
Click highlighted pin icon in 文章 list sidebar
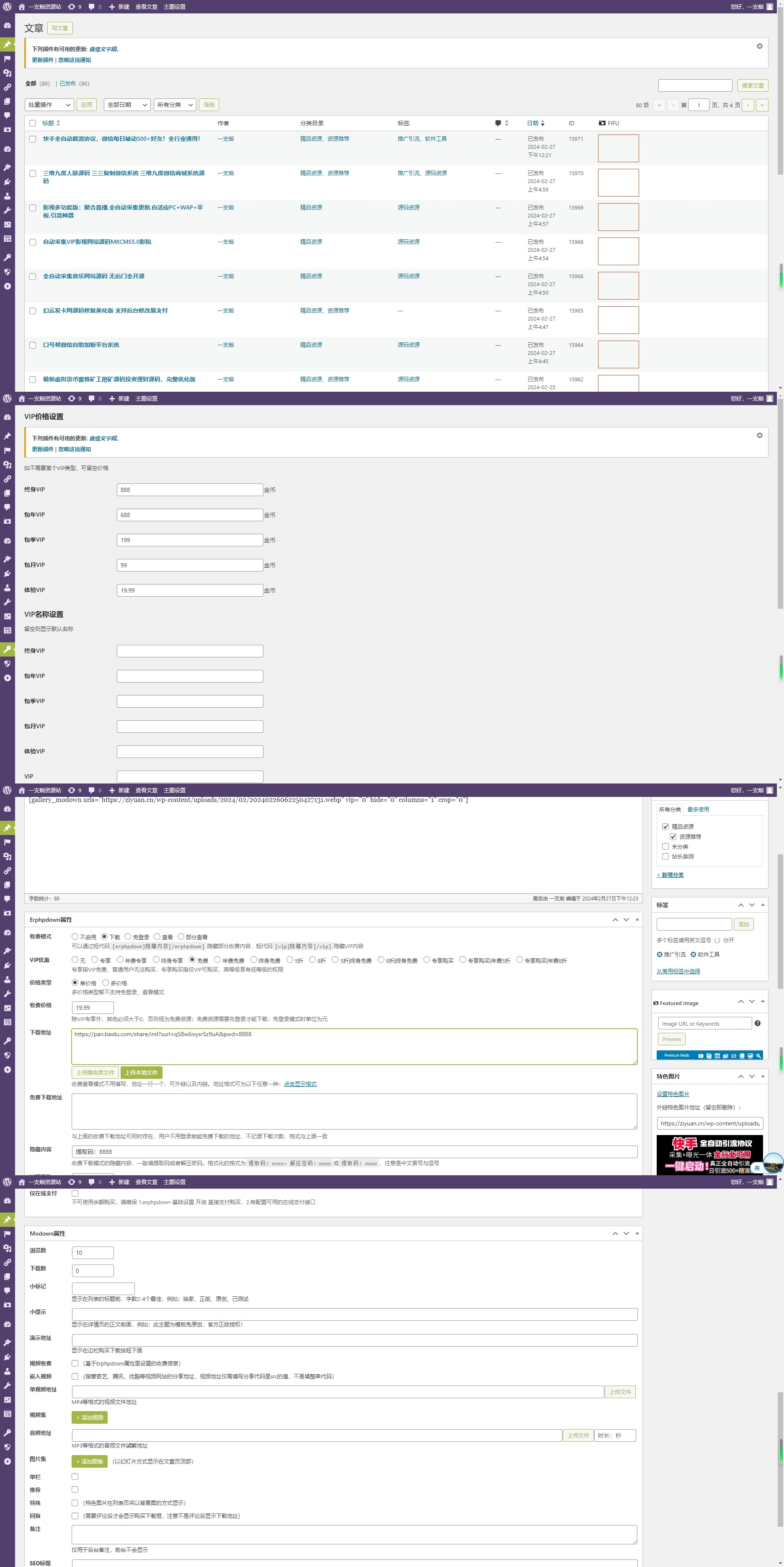7,44
